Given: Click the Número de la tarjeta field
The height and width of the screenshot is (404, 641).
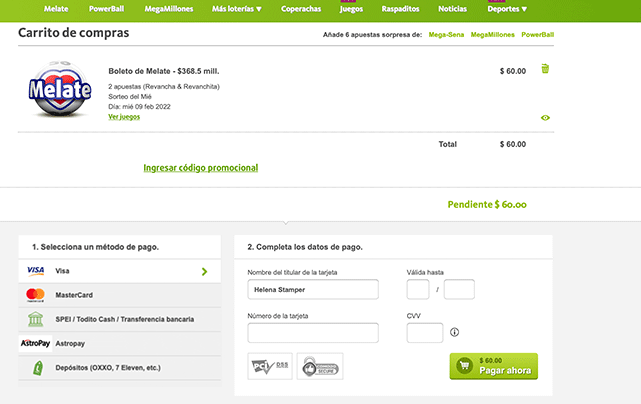Looking at the screenshot, I should 313,333.
